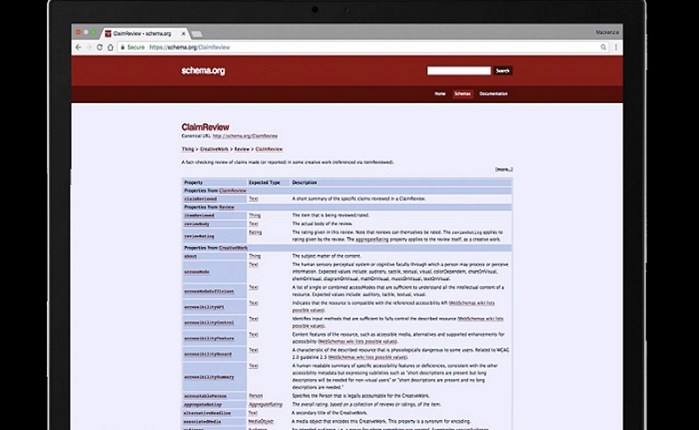Click aggregateRating link in reviewRating description
699x430 pixels.
pyautogui.click(x=372, y=239)
